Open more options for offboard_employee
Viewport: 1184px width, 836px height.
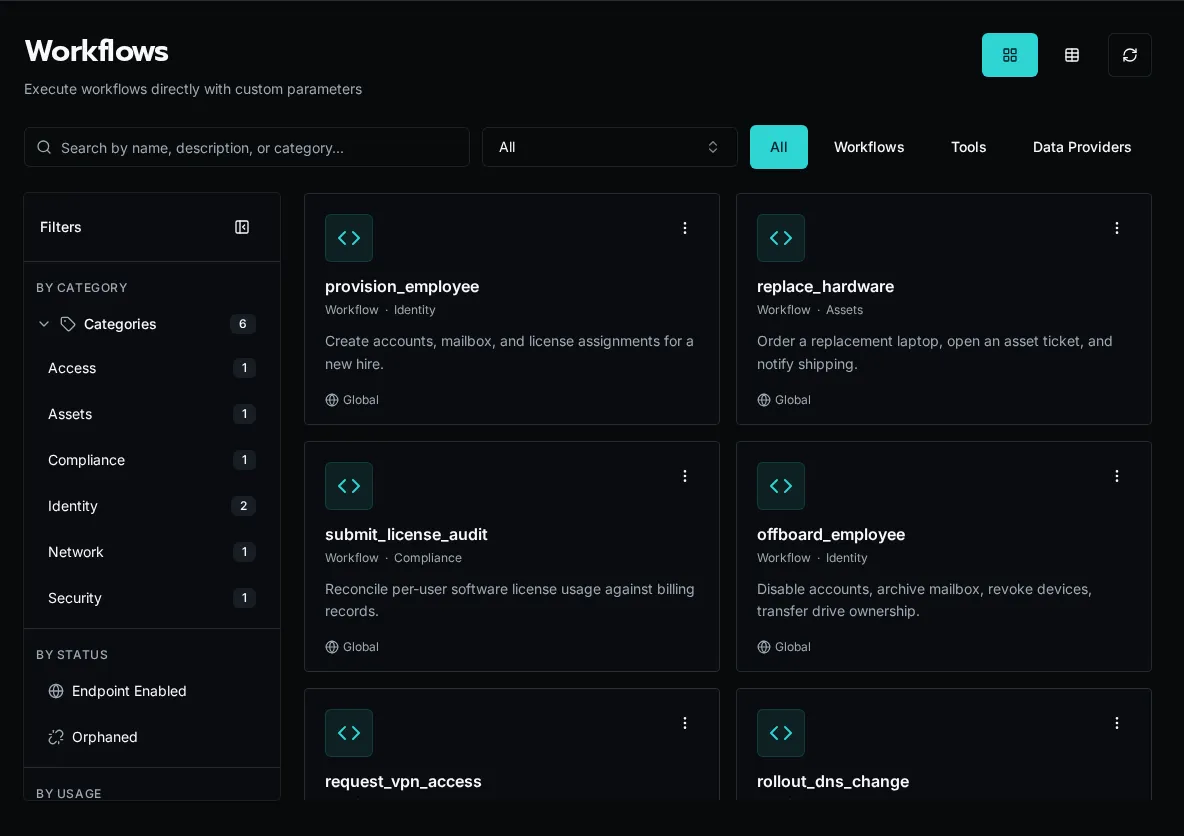1117,476
